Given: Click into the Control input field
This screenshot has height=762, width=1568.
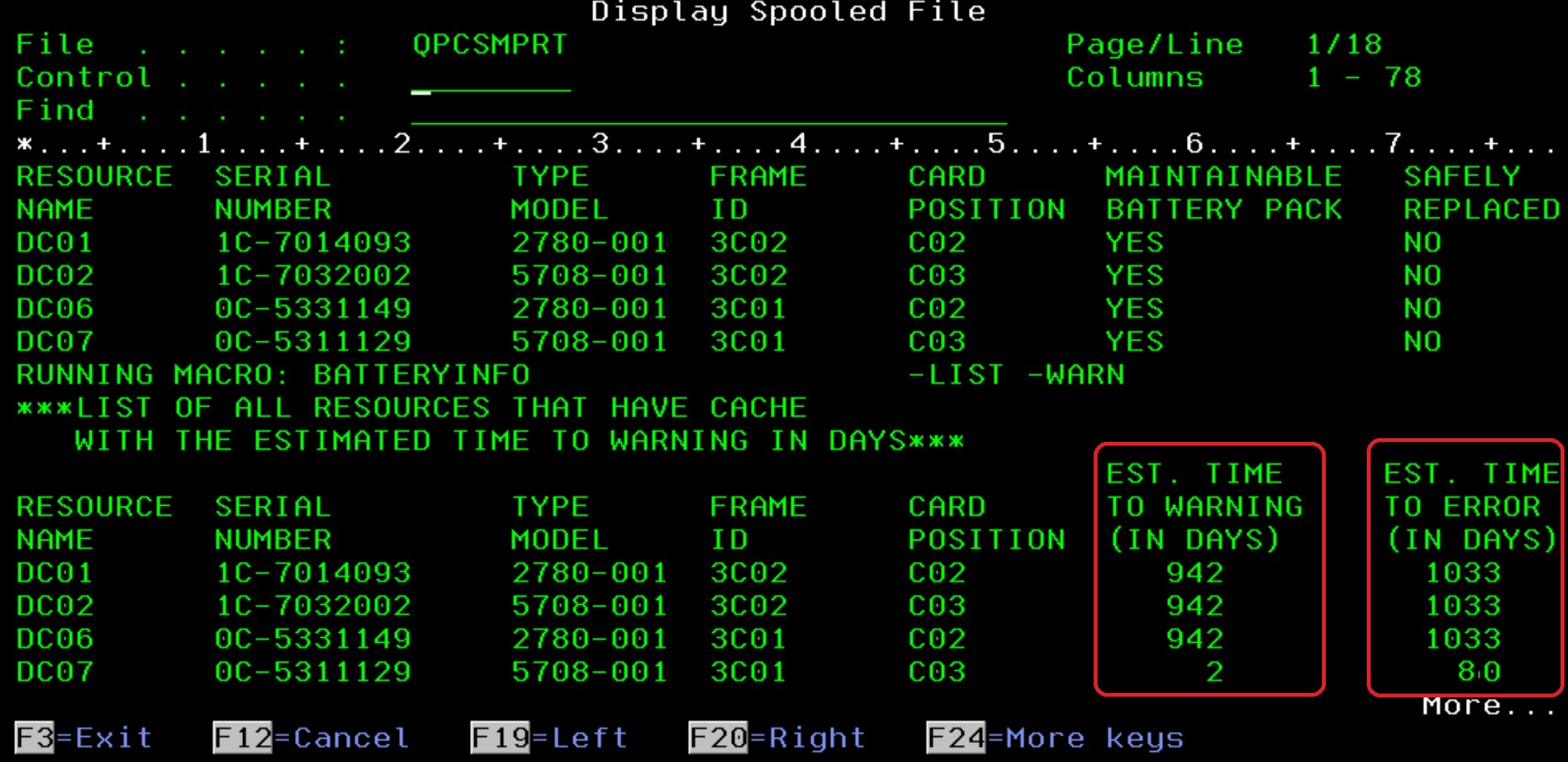Looking at the screenshot, I should pos(490,81).
